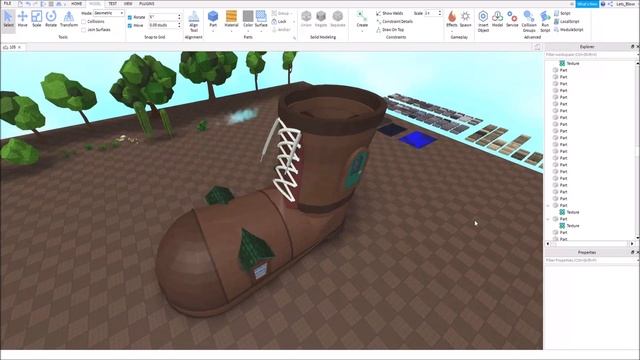Activate the Transform tool
This screenshot has width=640, height=360.
coord(69,19)
